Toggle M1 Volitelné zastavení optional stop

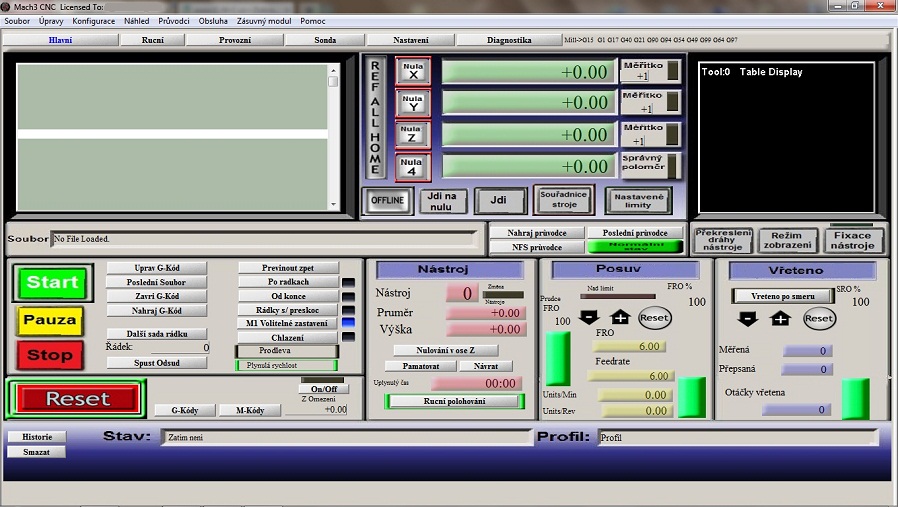[x=287, y=323]
